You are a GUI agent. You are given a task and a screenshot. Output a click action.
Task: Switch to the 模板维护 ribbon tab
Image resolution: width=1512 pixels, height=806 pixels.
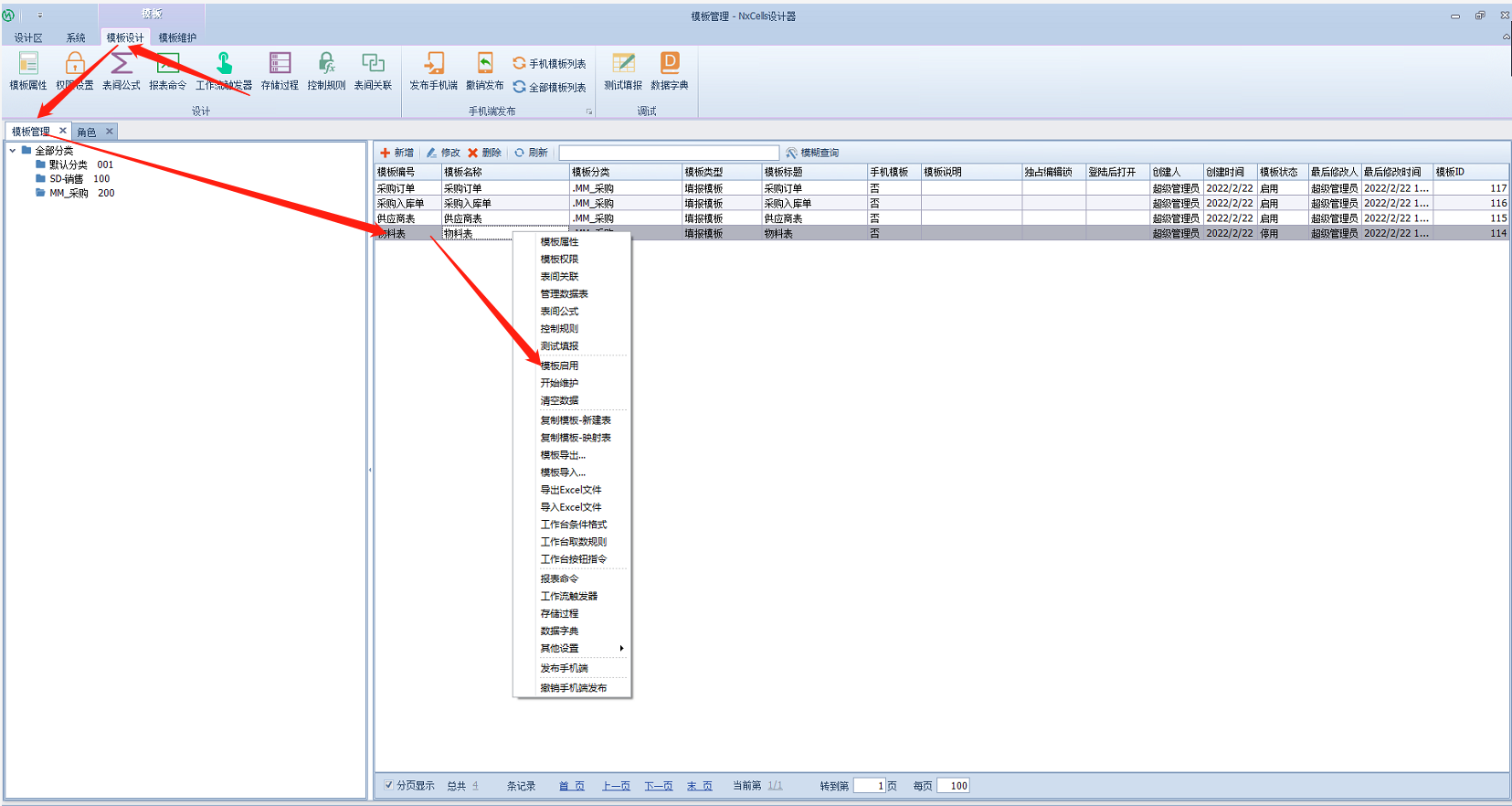click(177, 37)
